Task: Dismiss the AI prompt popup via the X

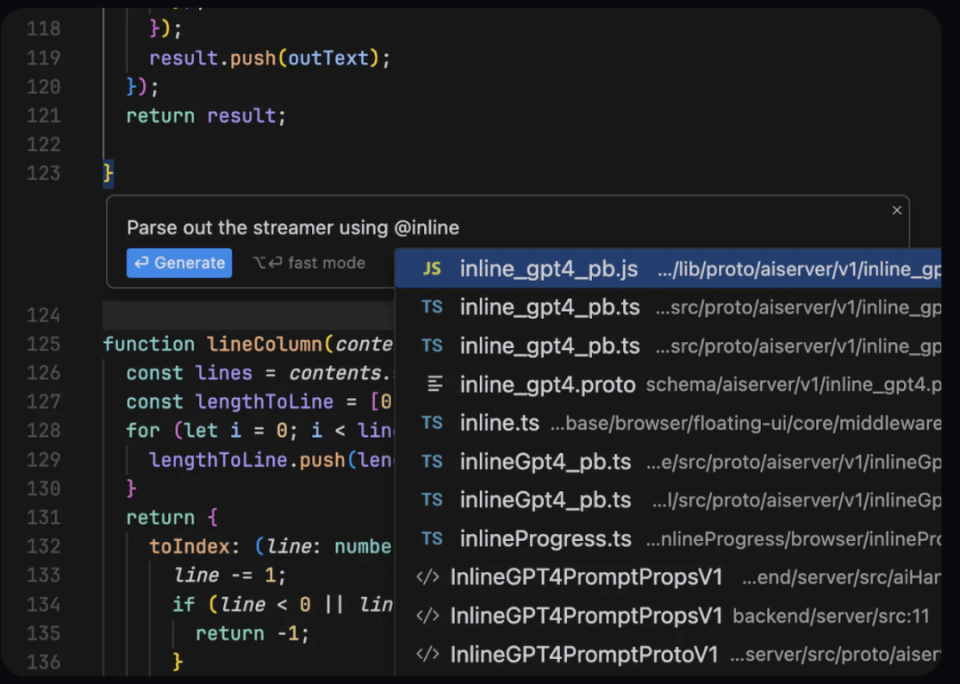Action: pos(896,210)
